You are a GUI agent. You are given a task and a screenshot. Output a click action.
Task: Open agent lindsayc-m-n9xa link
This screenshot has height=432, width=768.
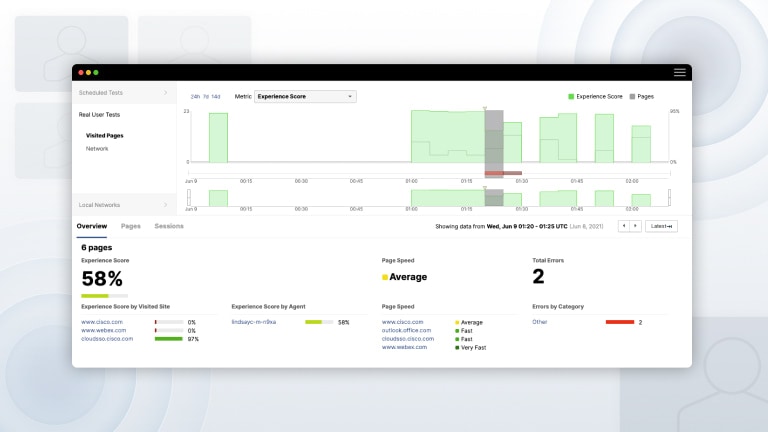254,322
